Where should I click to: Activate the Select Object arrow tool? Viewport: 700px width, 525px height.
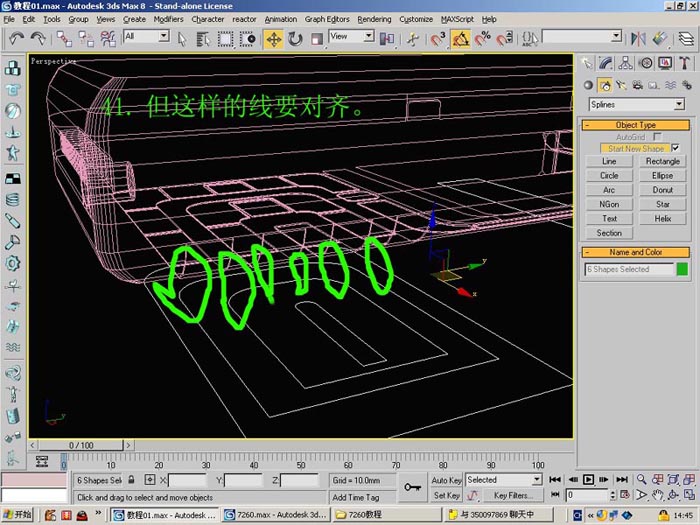tap(182, 39)
